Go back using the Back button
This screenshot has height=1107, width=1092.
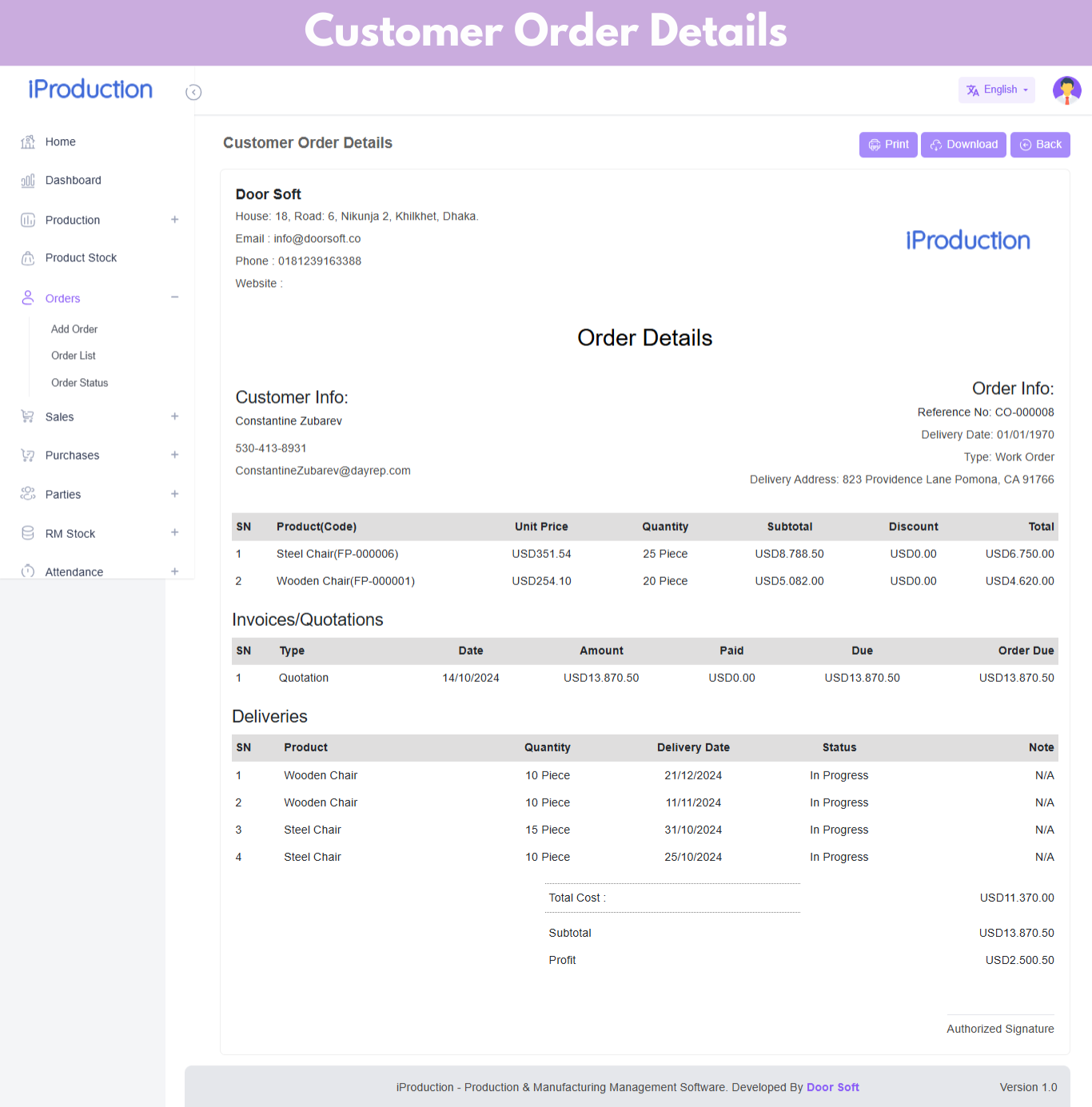1040,145
